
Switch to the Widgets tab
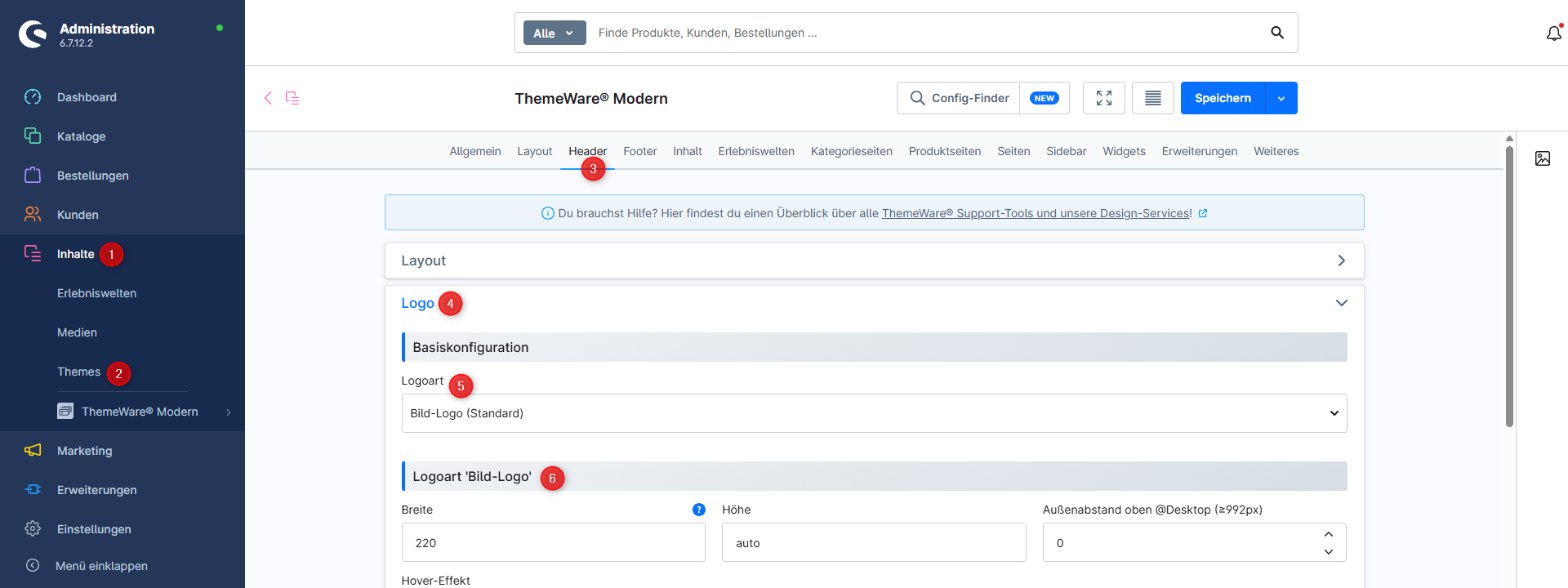[1125, 151]
